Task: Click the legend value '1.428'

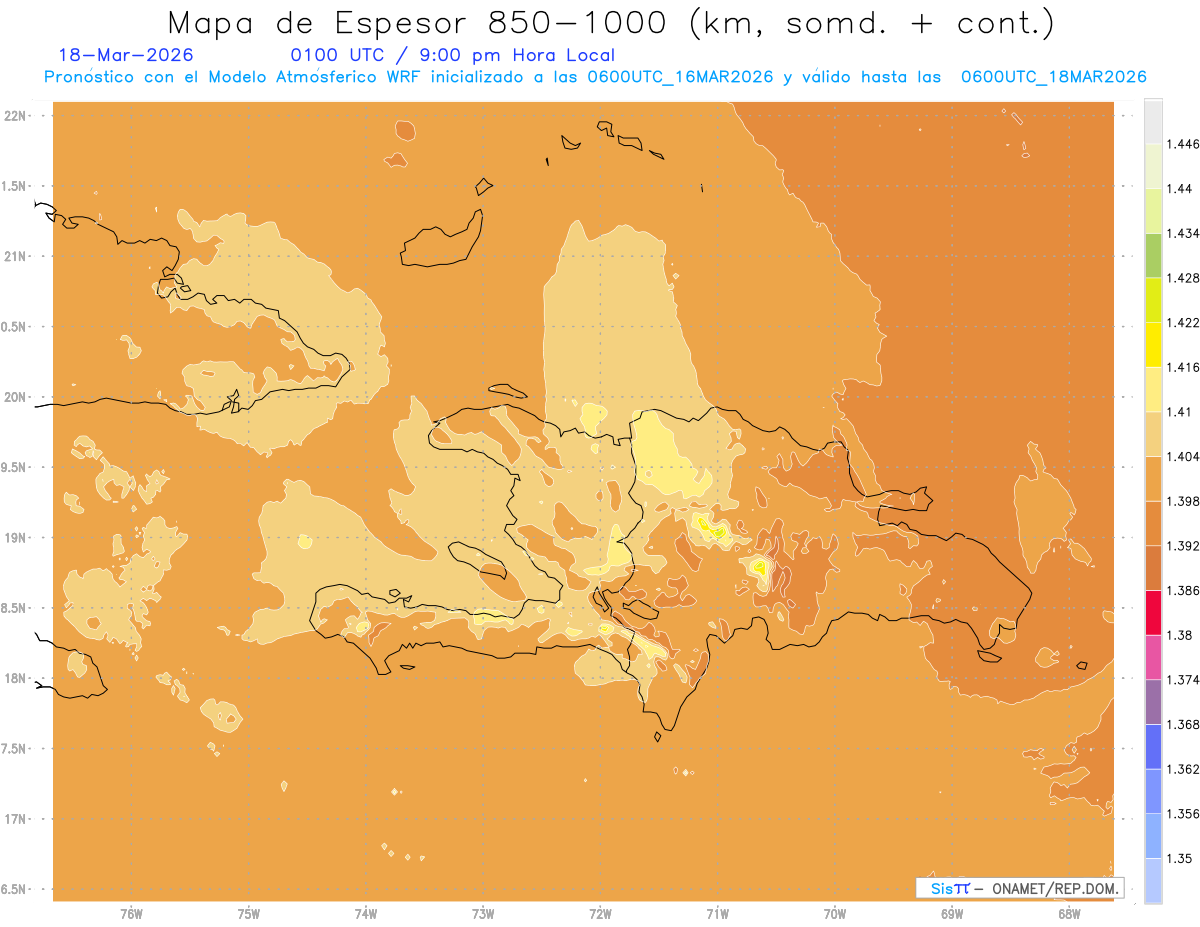Action: (x=1184, y=278)
